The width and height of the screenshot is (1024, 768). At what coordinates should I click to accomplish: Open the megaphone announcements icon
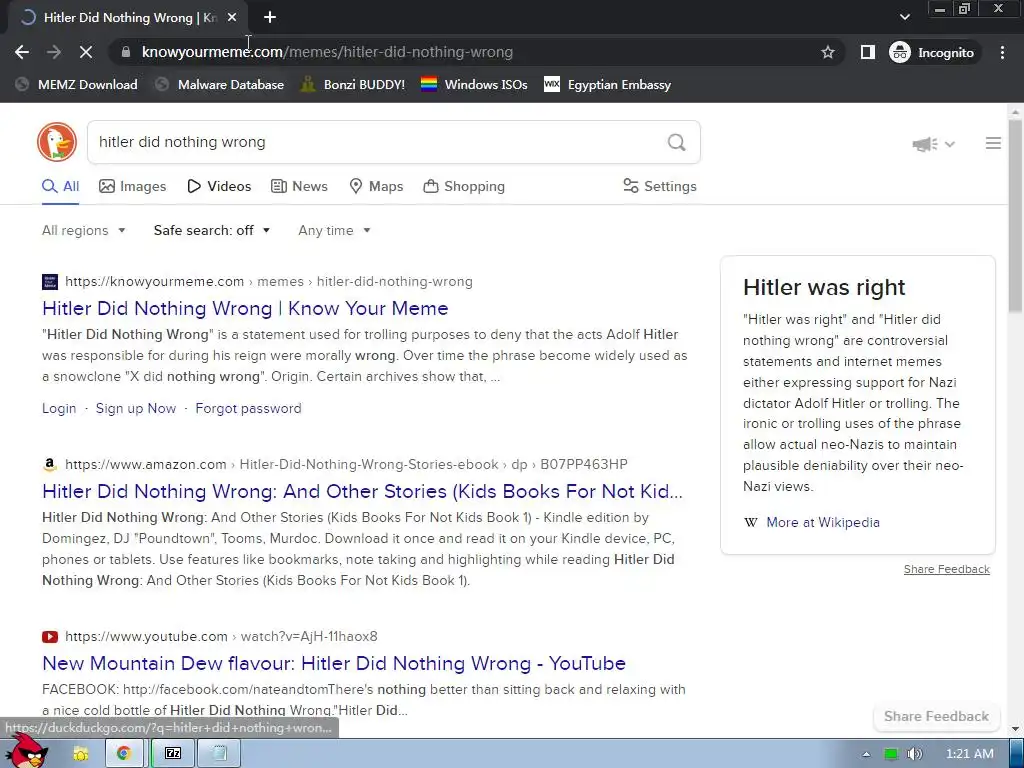click(925, 144)
